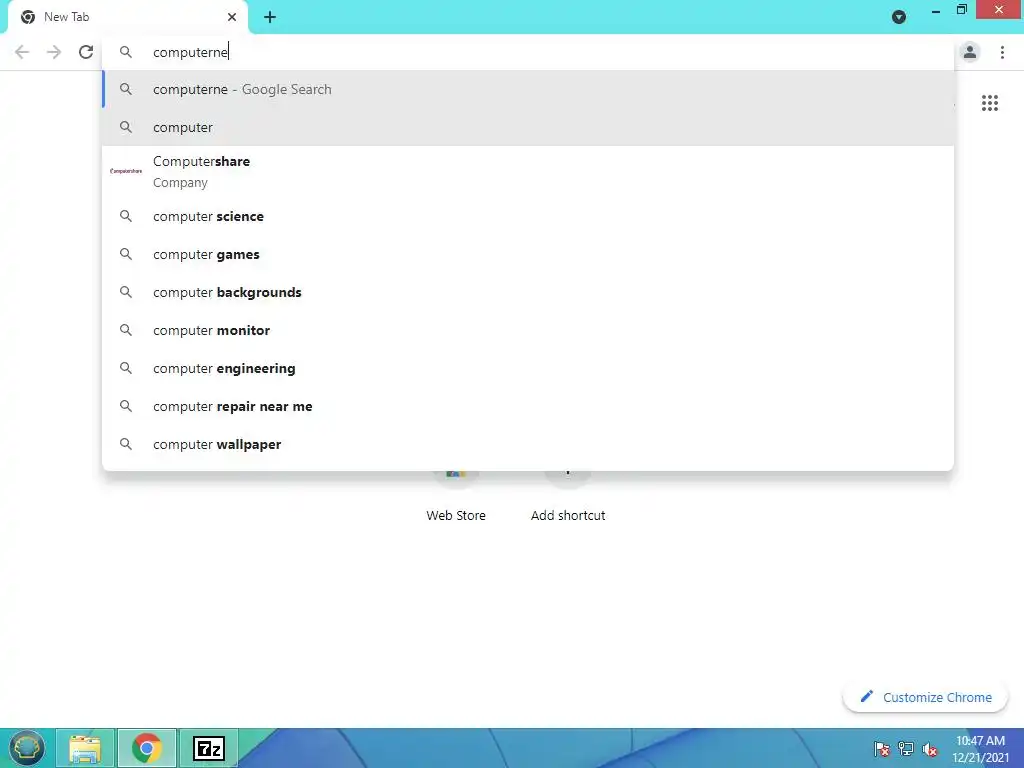Open the tab search dropdown arrow

click(x=899, y=17)
